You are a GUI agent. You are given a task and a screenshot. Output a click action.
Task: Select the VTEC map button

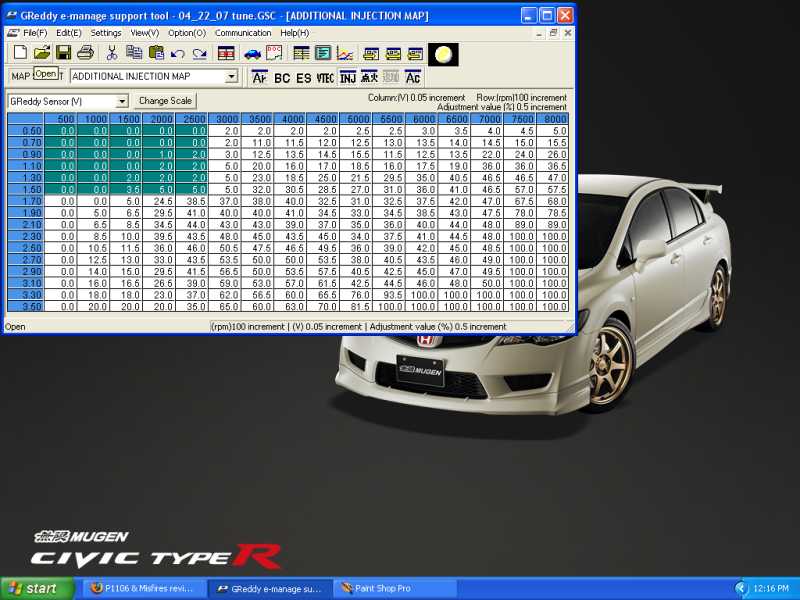click(x=325, y=77)
